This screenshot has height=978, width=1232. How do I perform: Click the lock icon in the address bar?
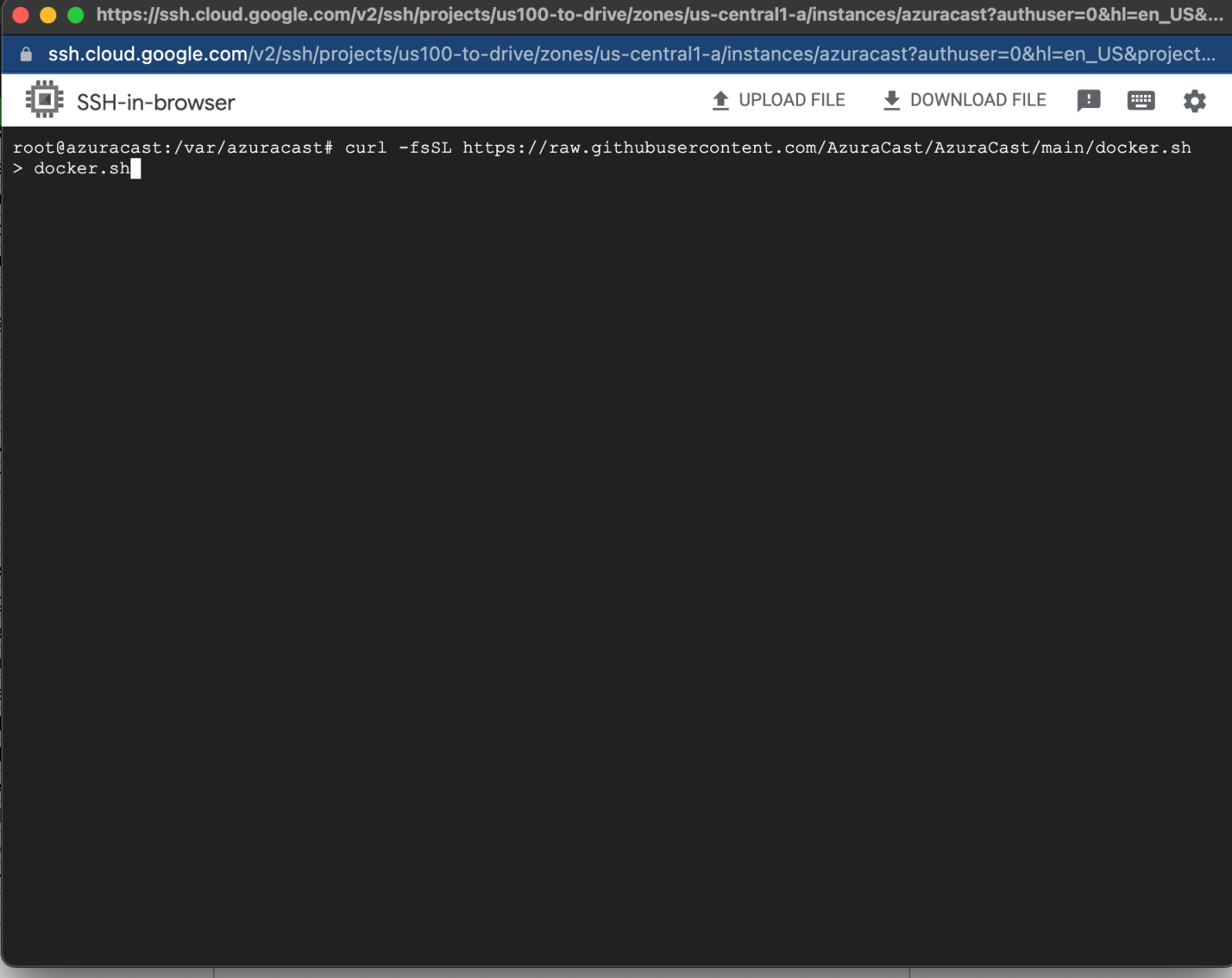tap(26, 54)
